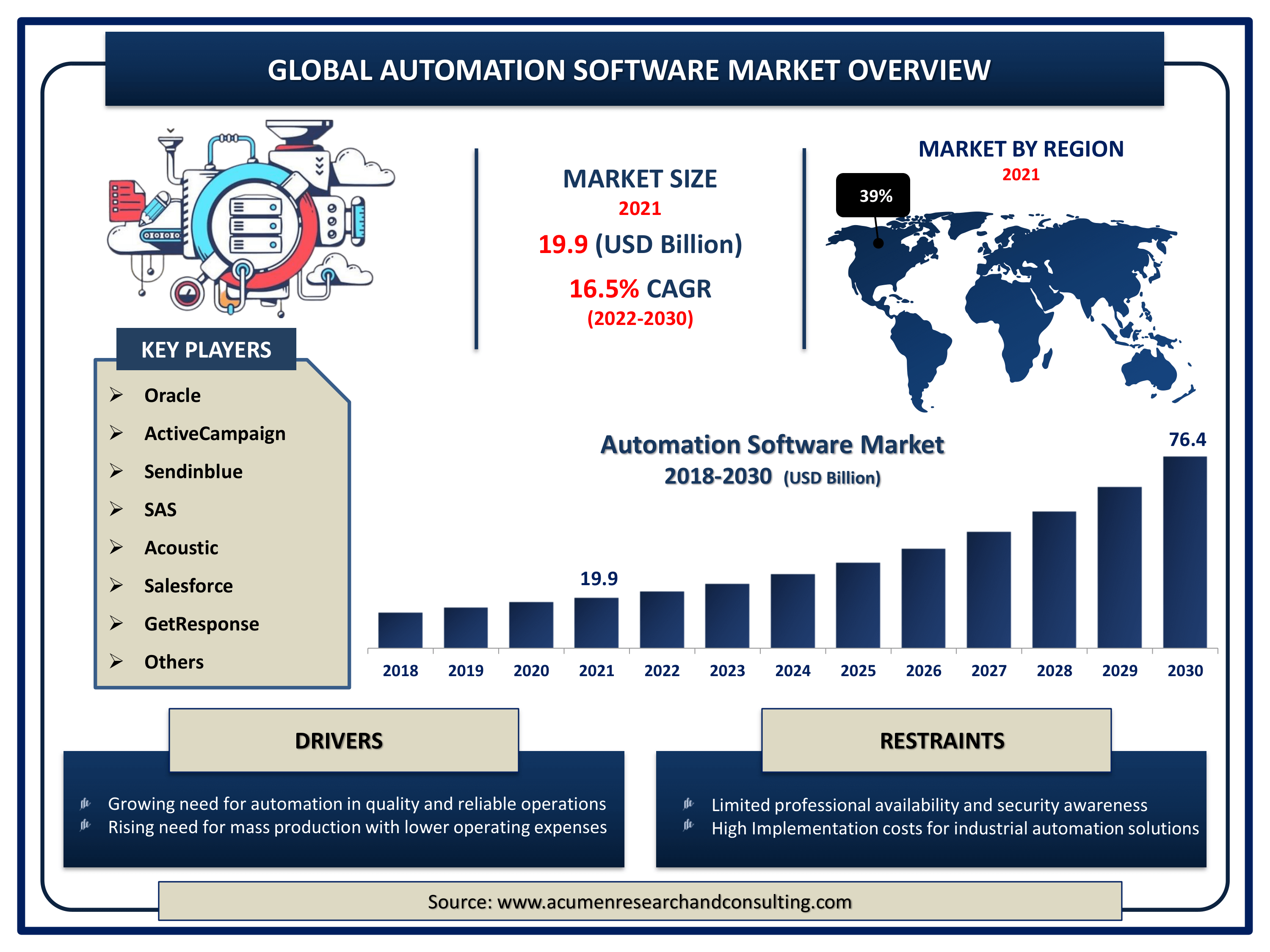Select the SAS key player text
1270x952 pixels.
point(160,509)
